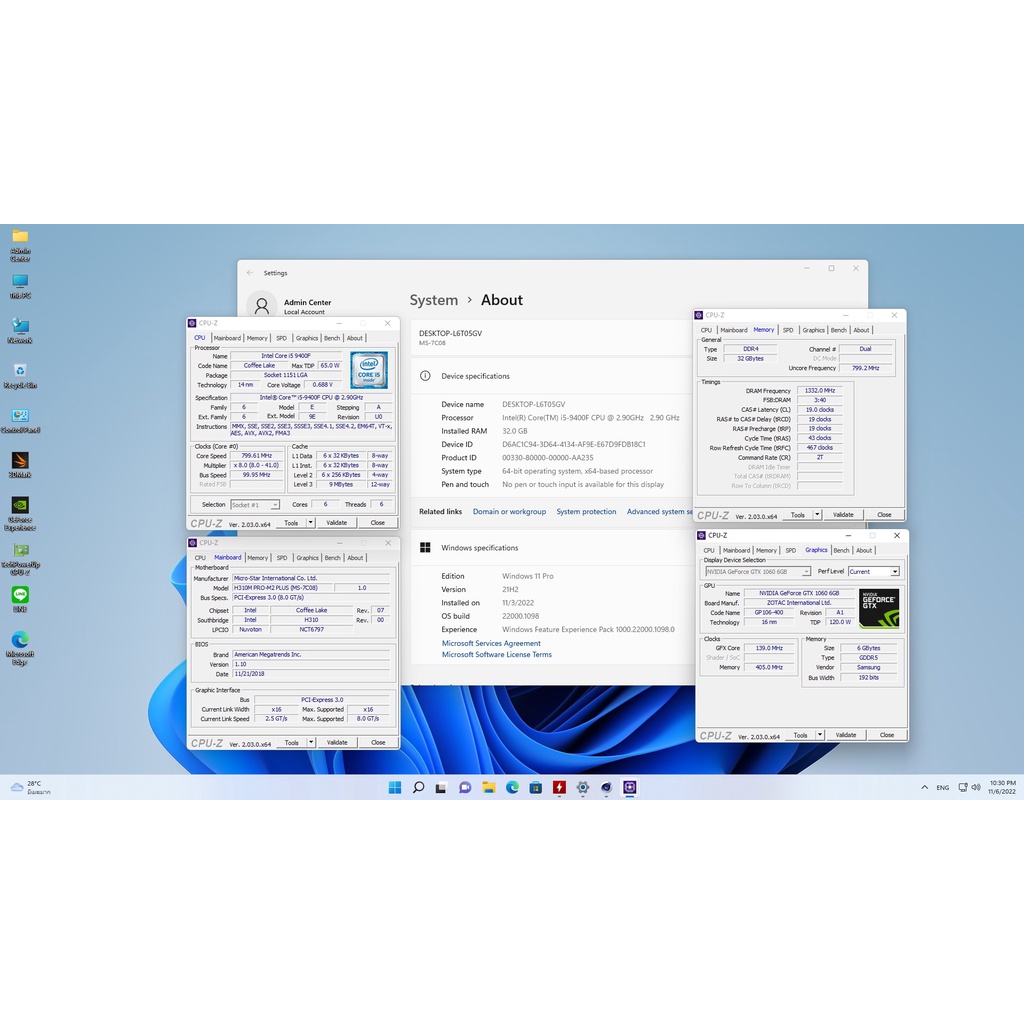Click the Settings back arrow
The image size is (1024, 1024).
point(250,272)
